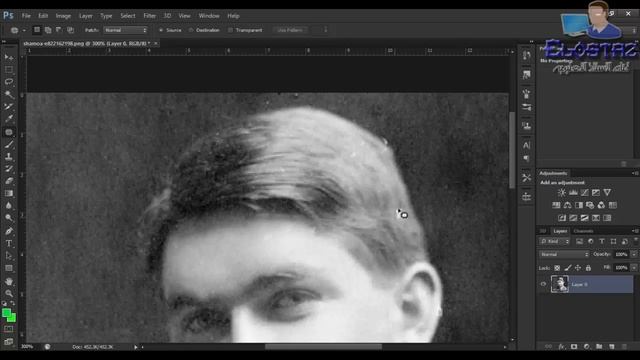Open the Fill slider dropdown arrow
The image size is (640, 360).
click(x=634, y=268)
